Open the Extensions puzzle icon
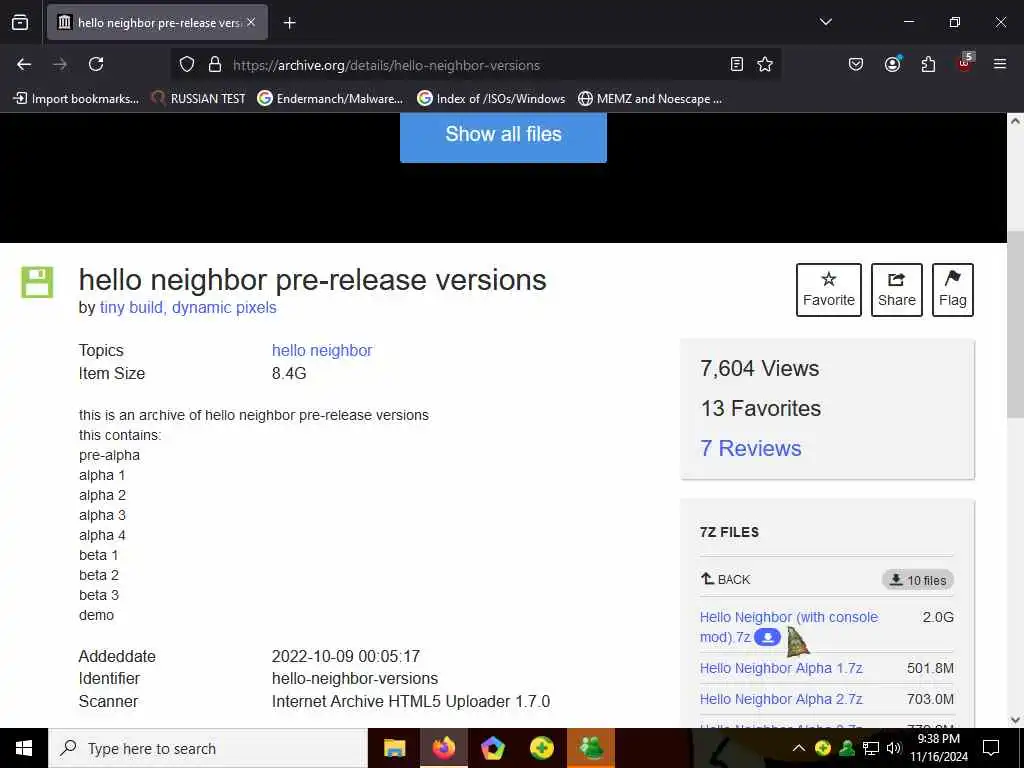The width and height of the screenshot is (1024, 768). tap(928, 64)
